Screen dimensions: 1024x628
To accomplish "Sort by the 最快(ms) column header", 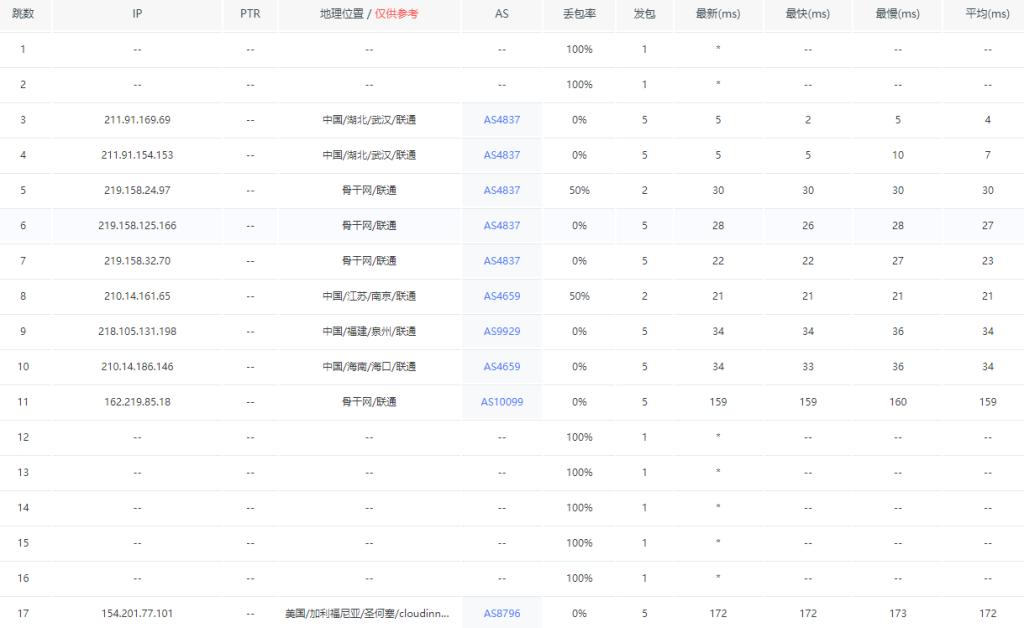I will [x=807, y=14].
